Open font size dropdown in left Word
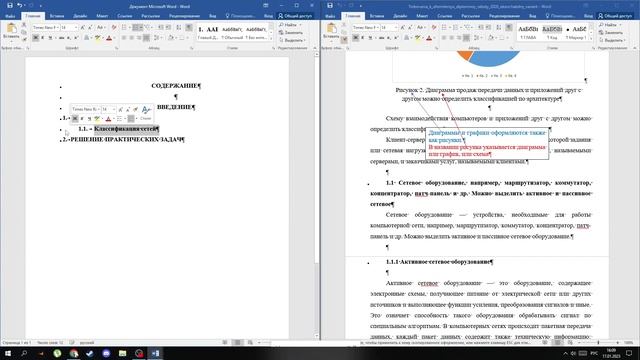The image size is (640, 360). pos(76,27)
